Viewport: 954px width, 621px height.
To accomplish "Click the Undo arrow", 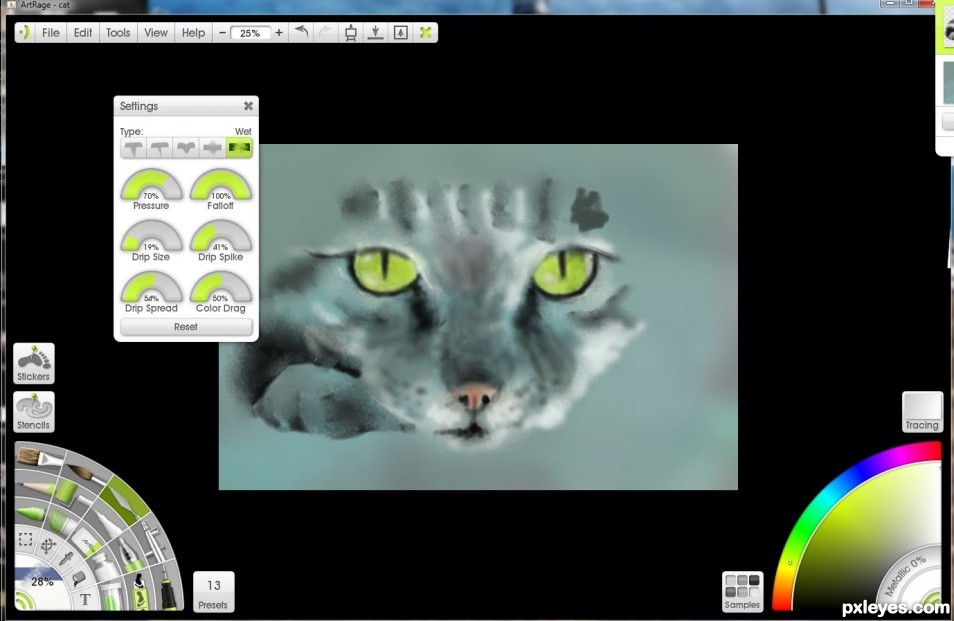I will click(x=301, y=32).
